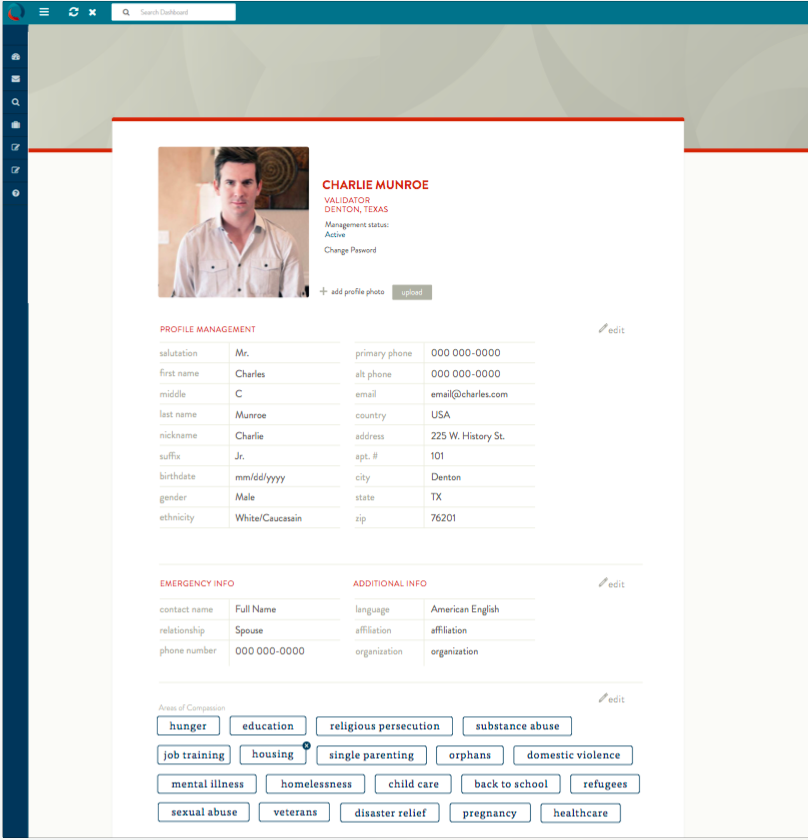Click the Active management status
808x840 pixels.
pos(335,235)
